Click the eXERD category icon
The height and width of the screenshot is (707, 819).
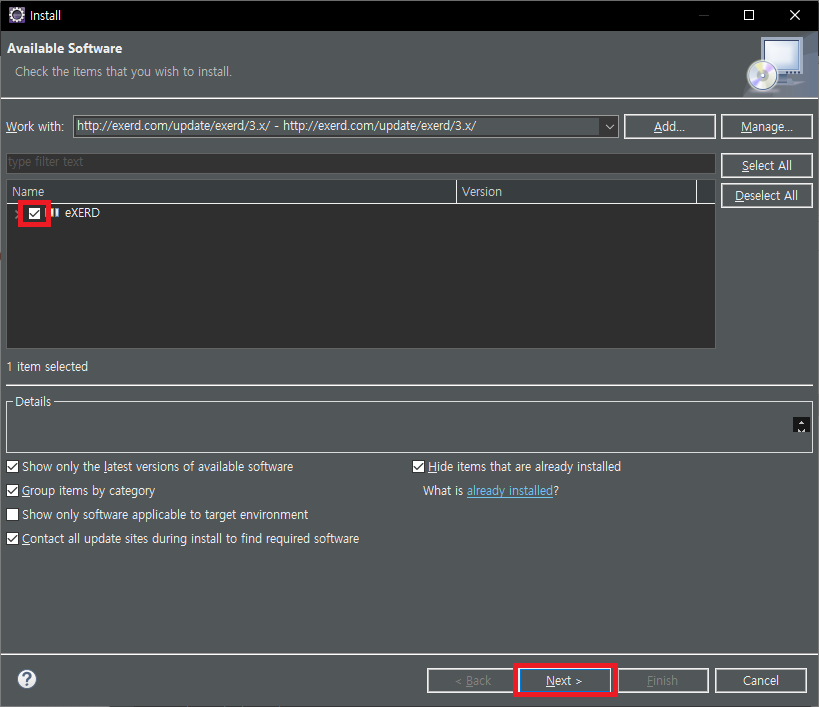pos(54,213)
